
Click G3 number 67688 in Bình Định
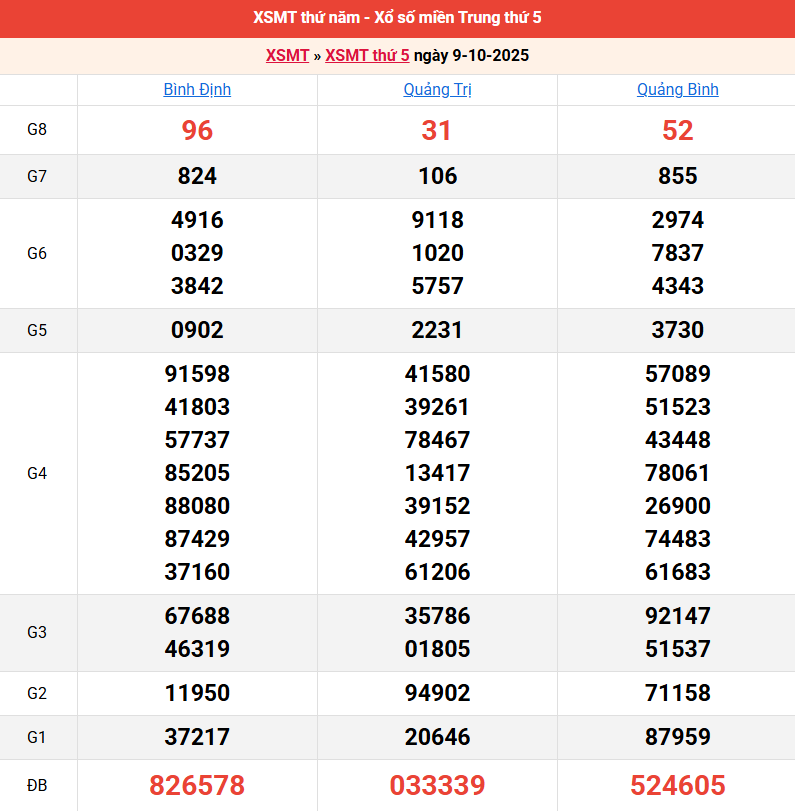(x=197, y=616)
